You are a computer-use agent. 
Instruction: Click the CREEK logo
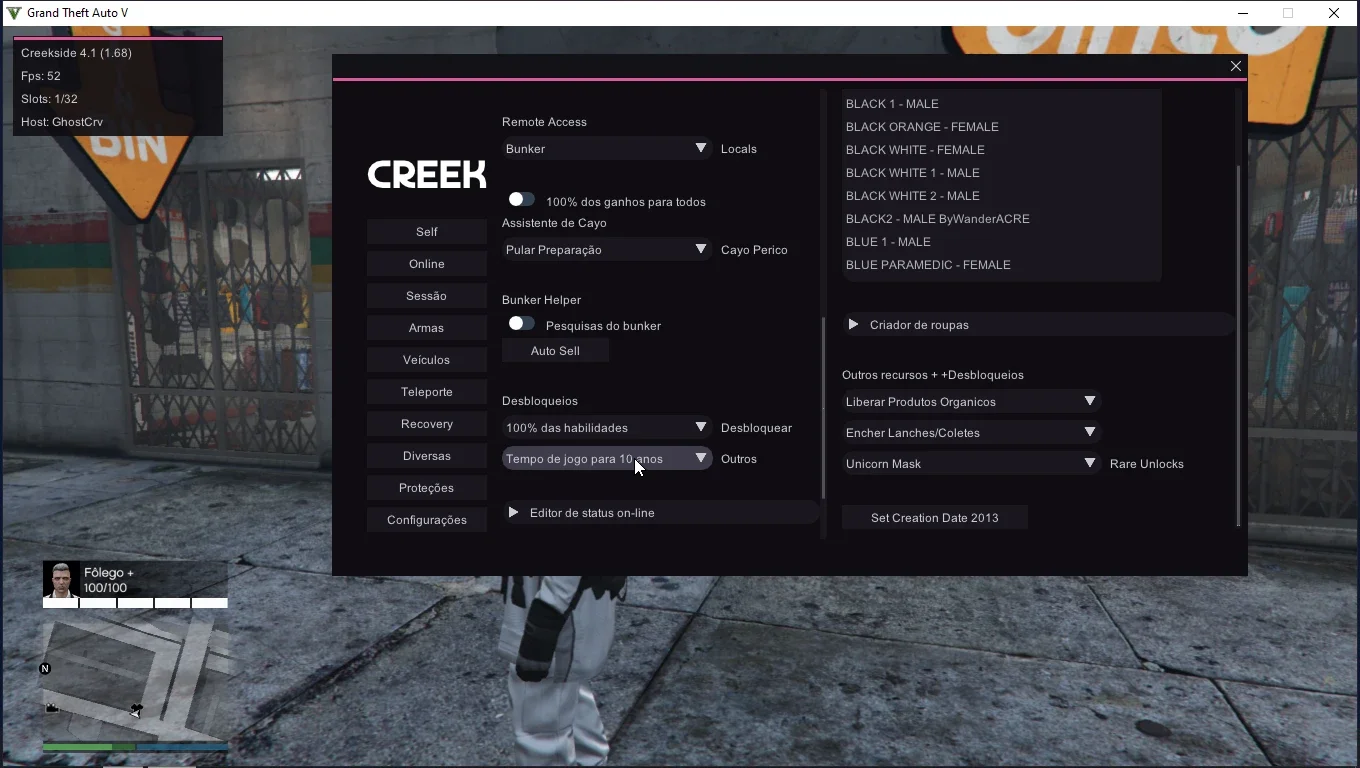click(x=427, y=175)
